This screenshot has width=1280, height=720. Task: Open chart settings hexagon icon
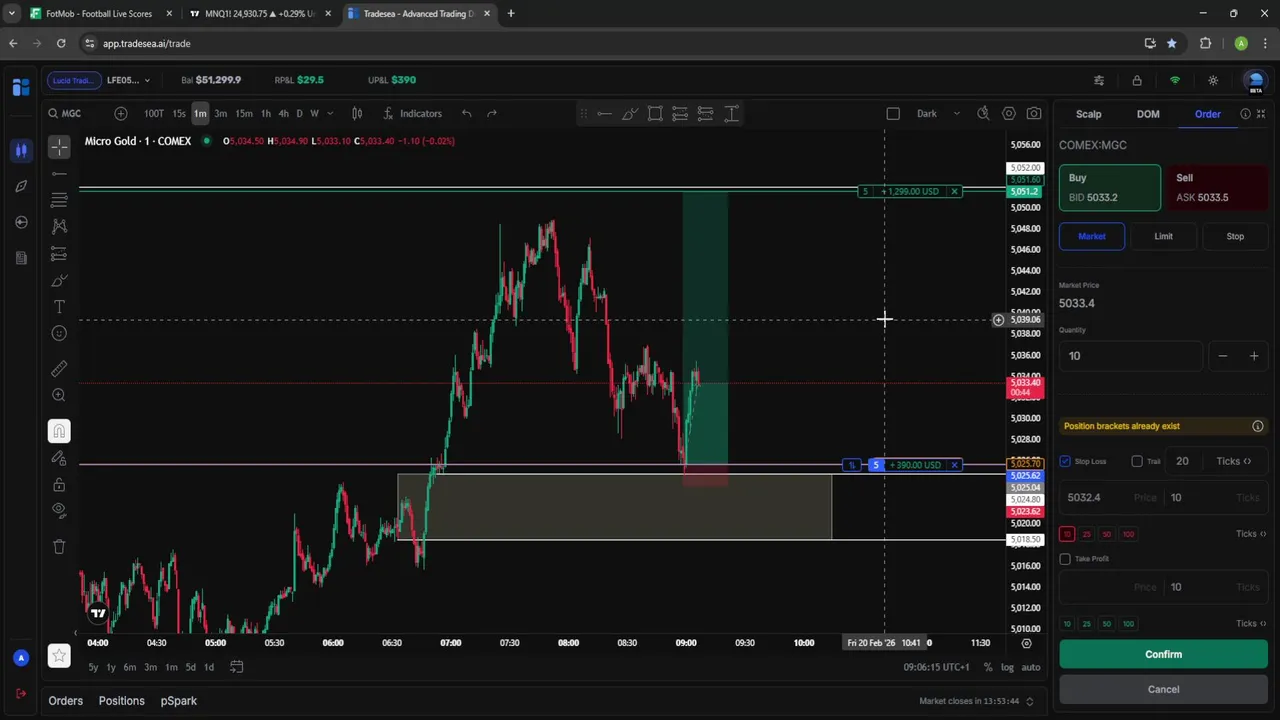(x=1008, y=113)
